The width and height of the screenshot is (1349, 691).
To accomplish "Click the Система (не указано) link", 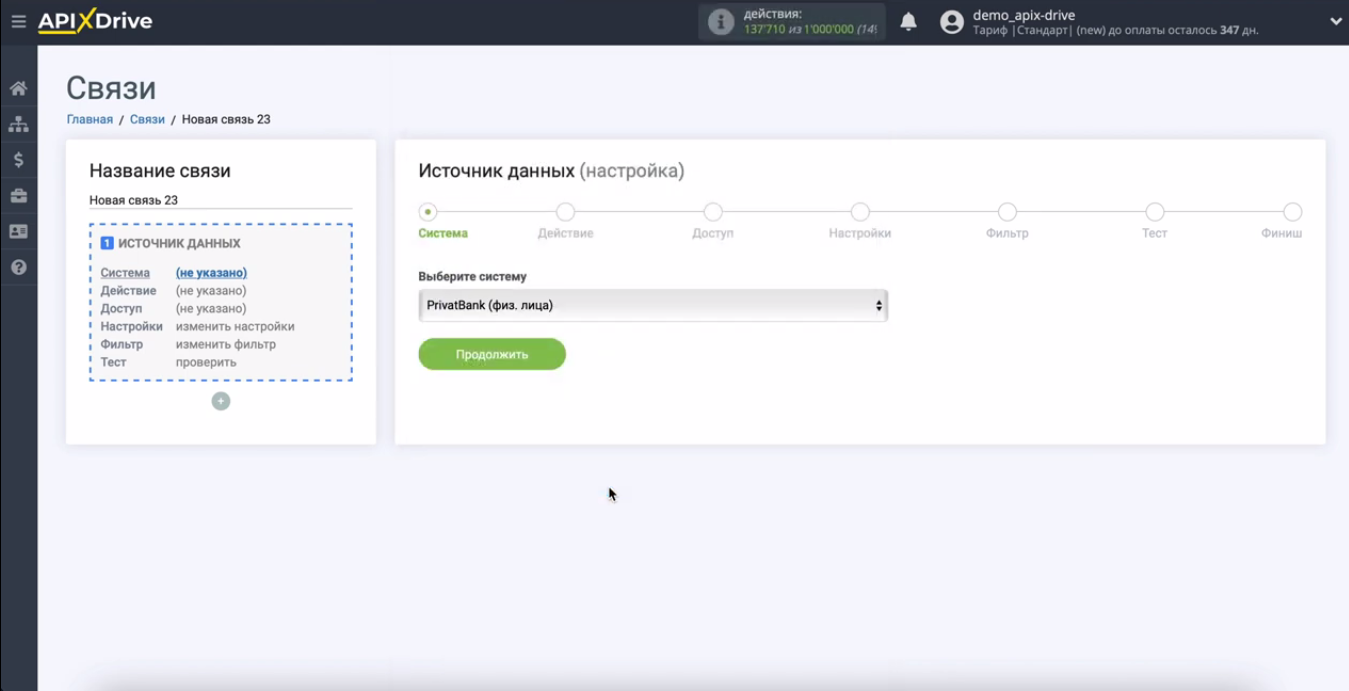I will point(211,273).
